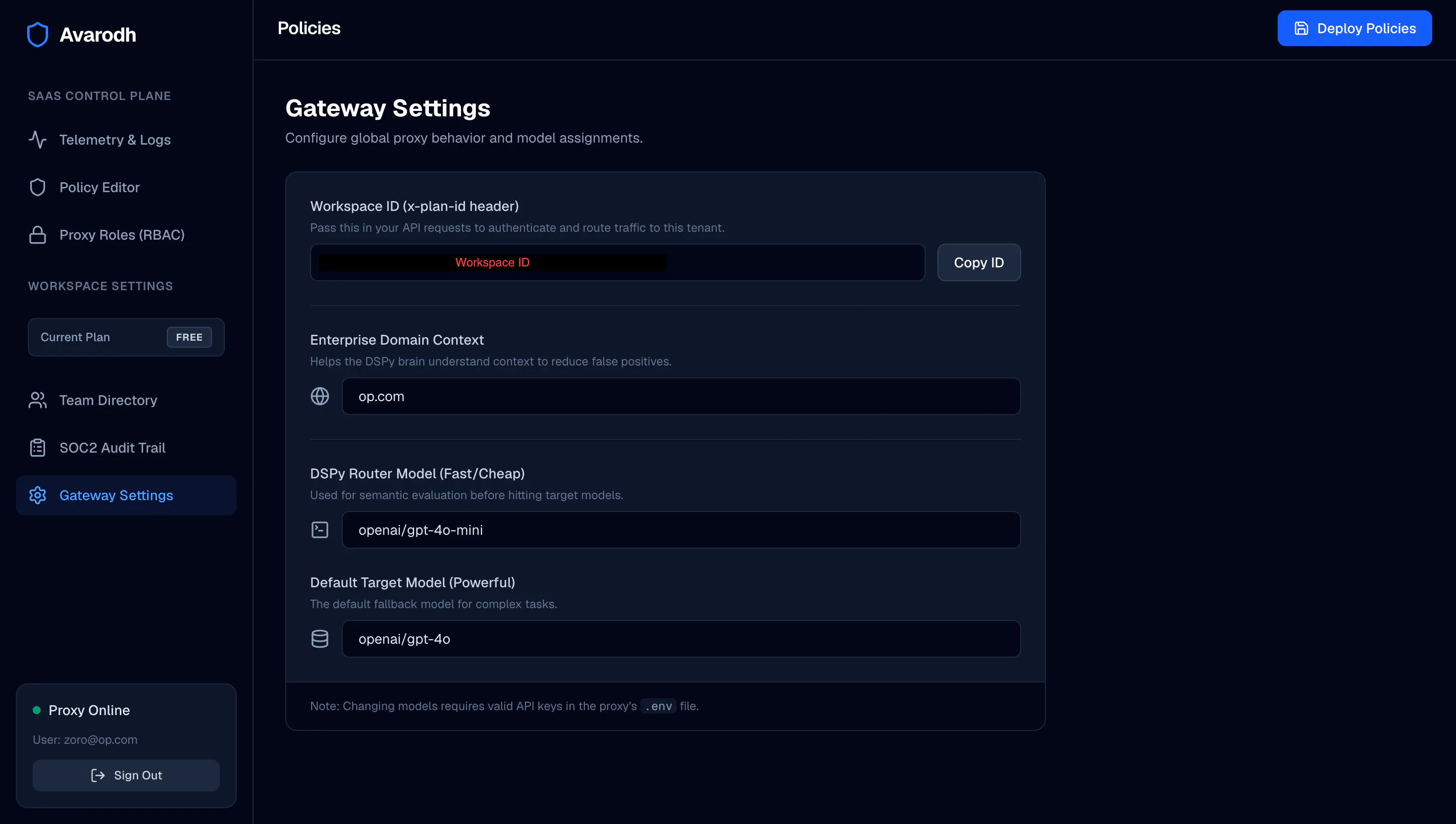The height and width of the screenshot is (824, 1456).
Task: Open Team Directory
Action: pyautogui.click(x=126, y=400)
